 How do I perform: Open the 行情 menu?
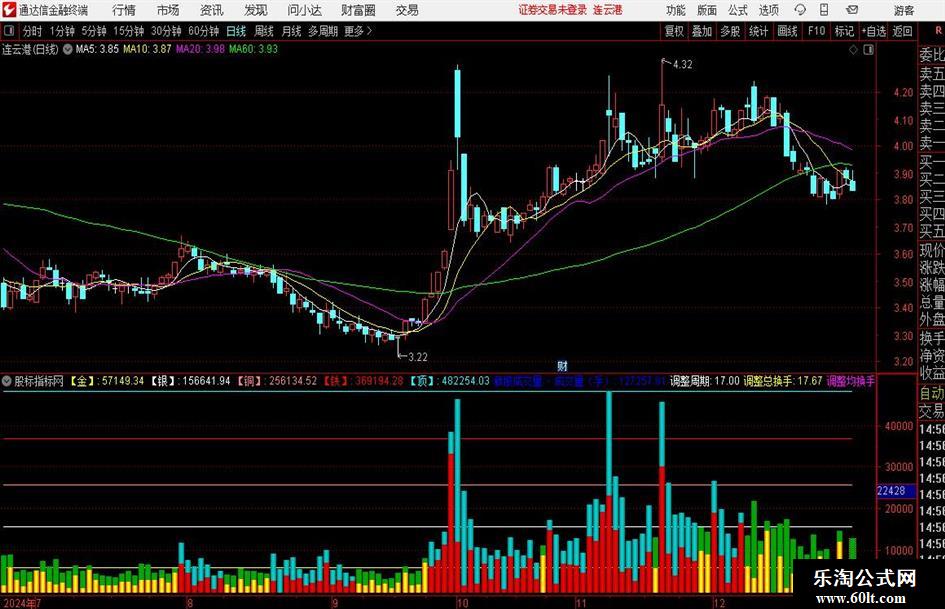124,10
